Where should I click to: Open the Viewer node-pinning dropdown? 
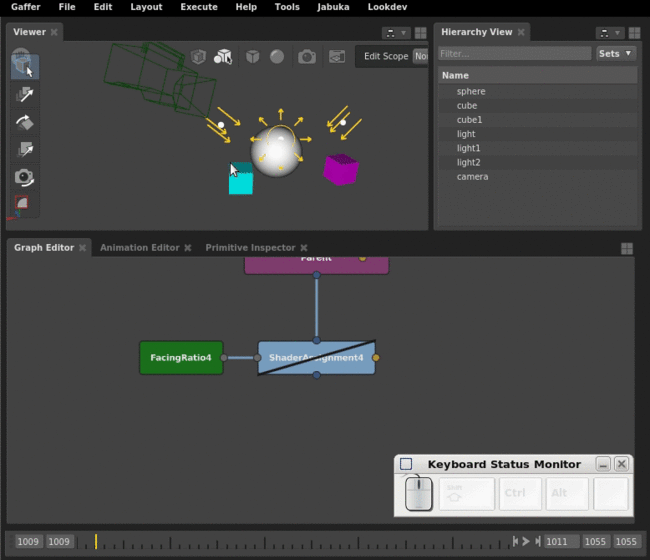[396, 33]
